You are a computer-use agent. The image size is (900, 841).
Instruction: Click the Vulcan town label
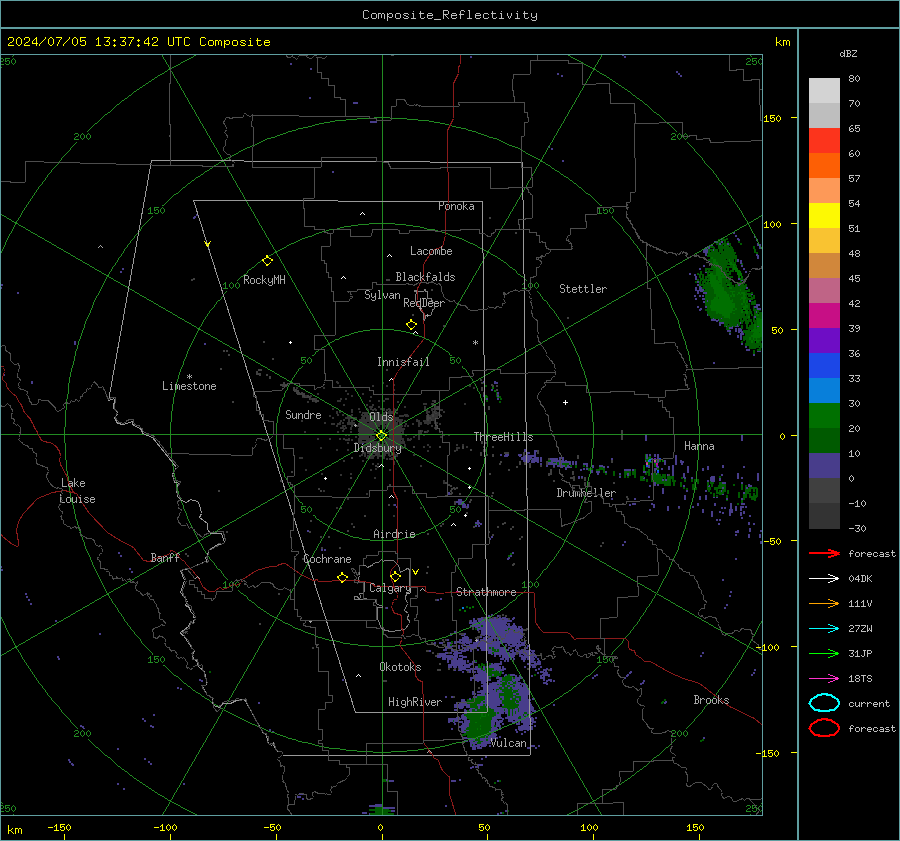508,743
